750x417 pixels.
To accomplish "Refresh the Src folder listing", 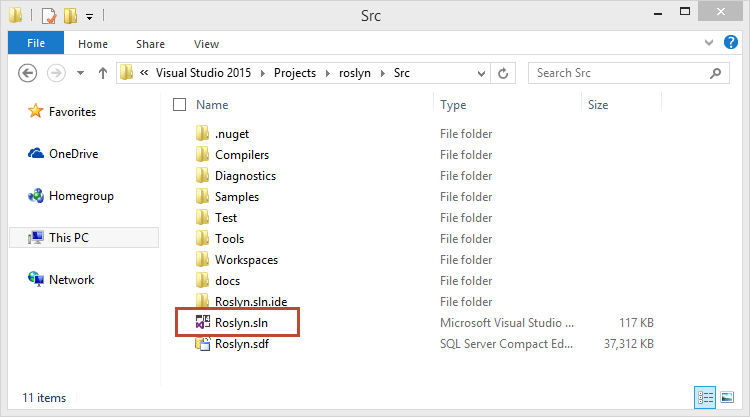I will (x=503, y=73).
